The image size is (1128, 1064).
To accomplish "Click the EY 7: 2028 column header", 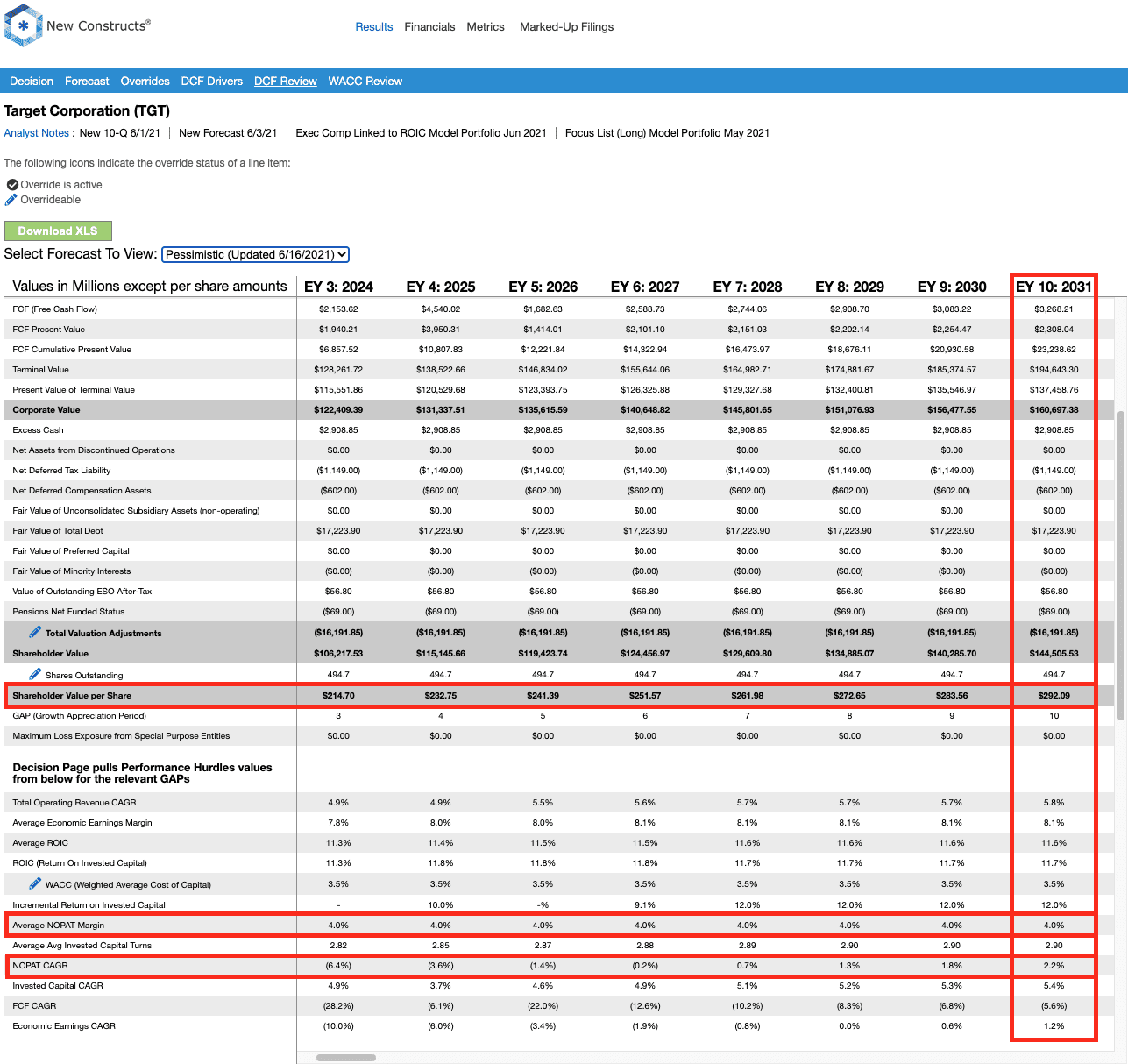I will (748, 287).
